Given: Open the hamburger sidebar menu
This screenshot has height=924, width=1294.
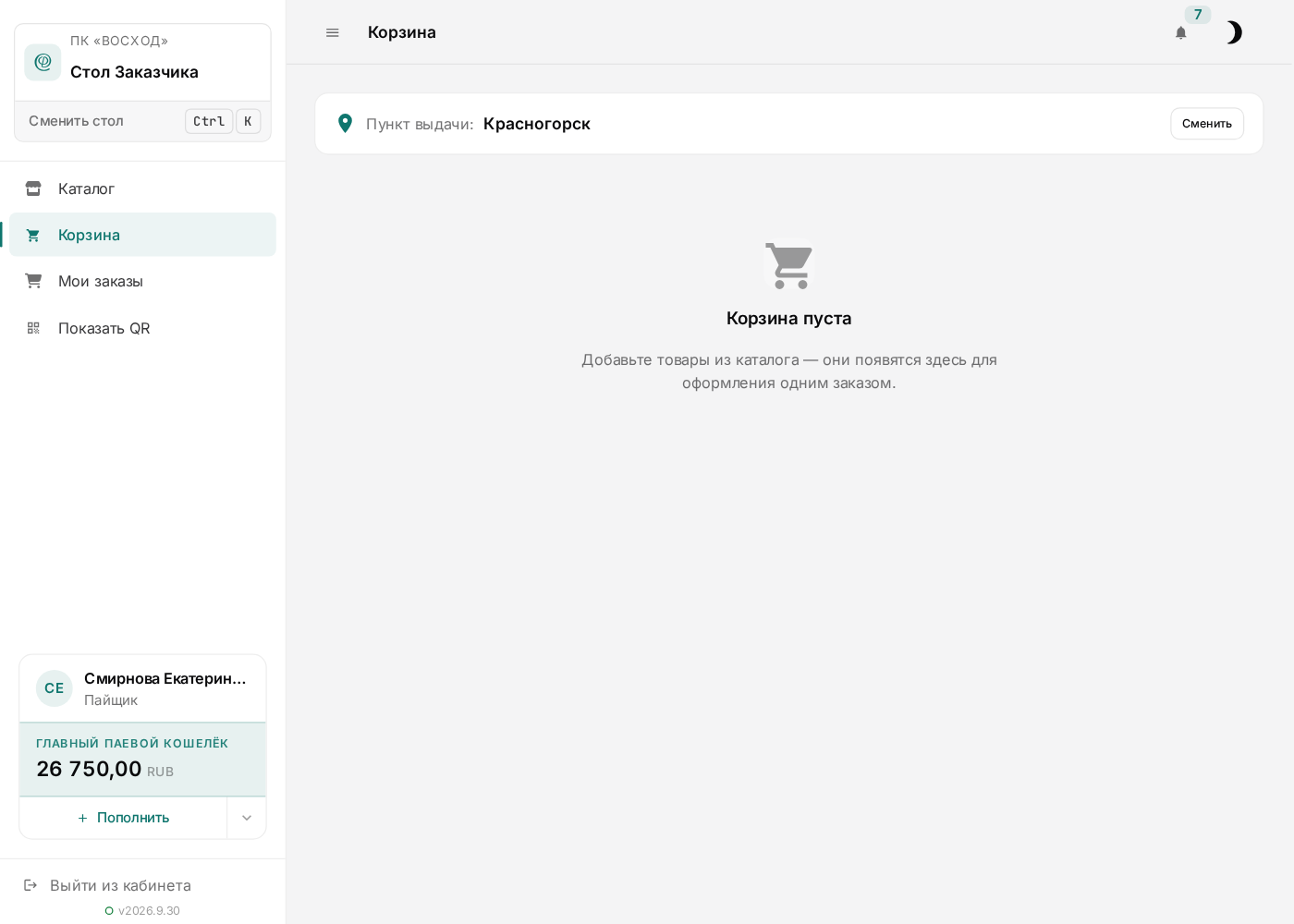Looking at the screenshot, I should tap(333, 32).
